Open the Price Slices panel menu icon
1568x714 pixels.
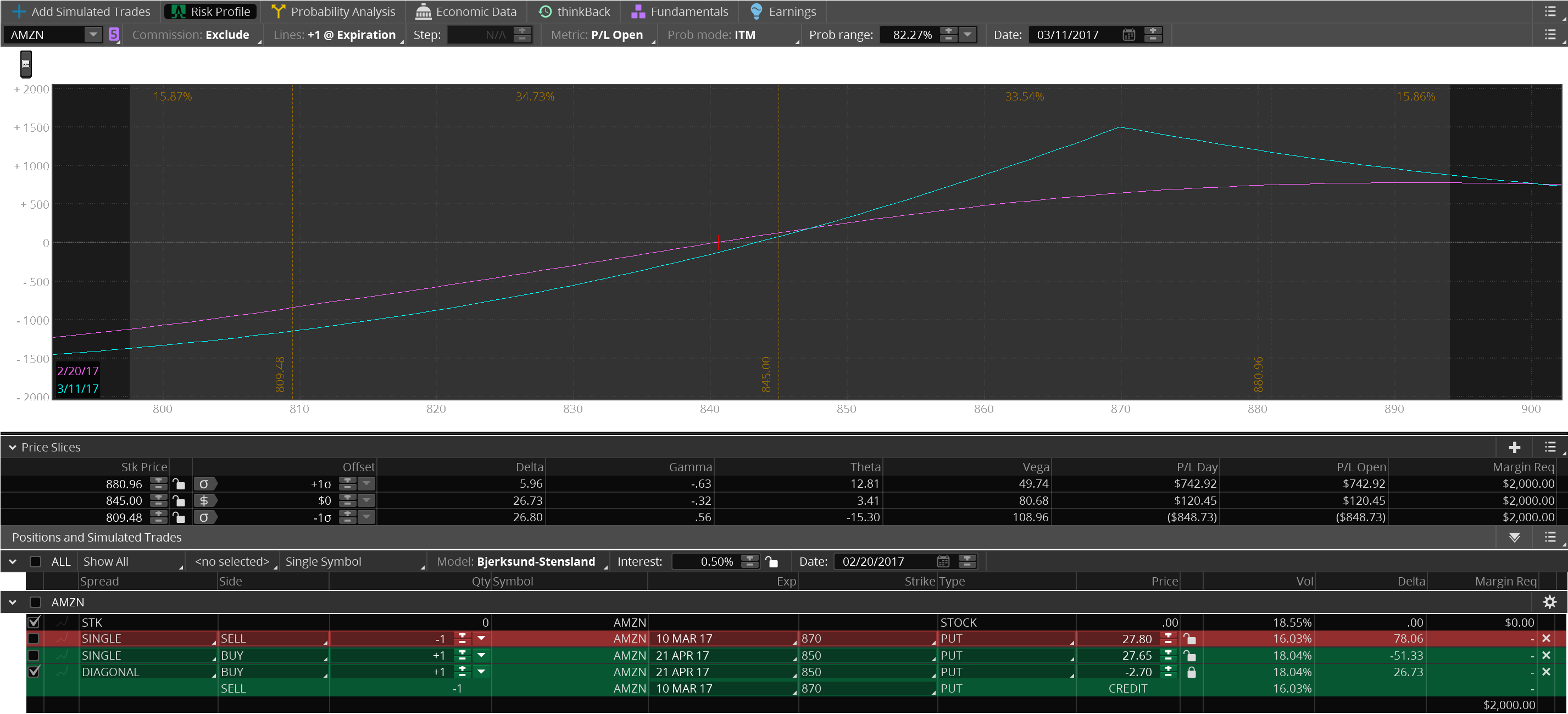1550,448
